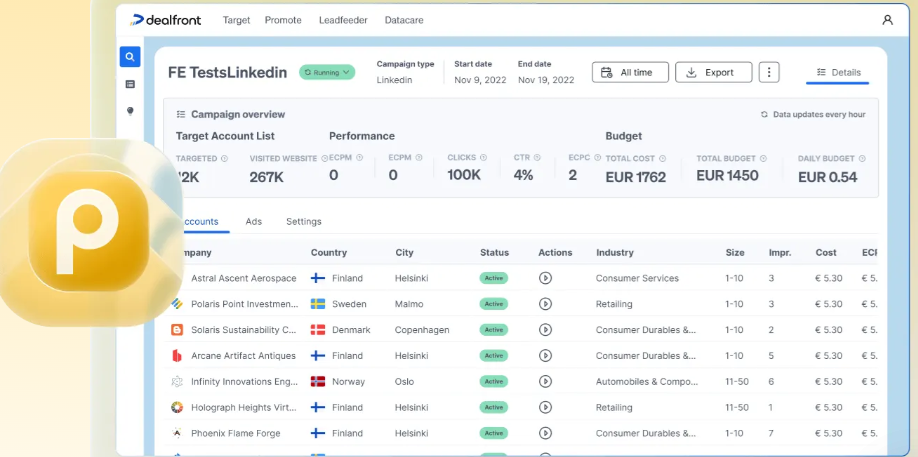918x457 pixels.
Task: Click the Malmo city cell
Action: 409,304
